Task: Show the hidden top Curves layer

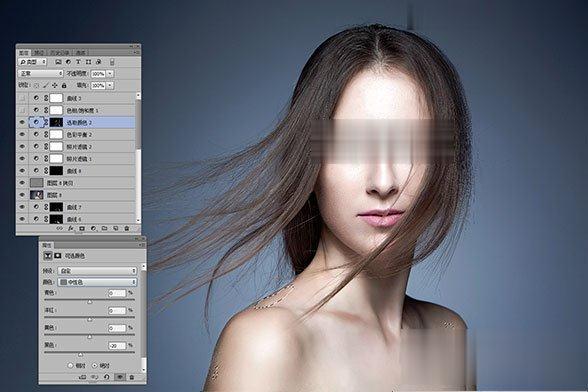Action: click(22, 98)
